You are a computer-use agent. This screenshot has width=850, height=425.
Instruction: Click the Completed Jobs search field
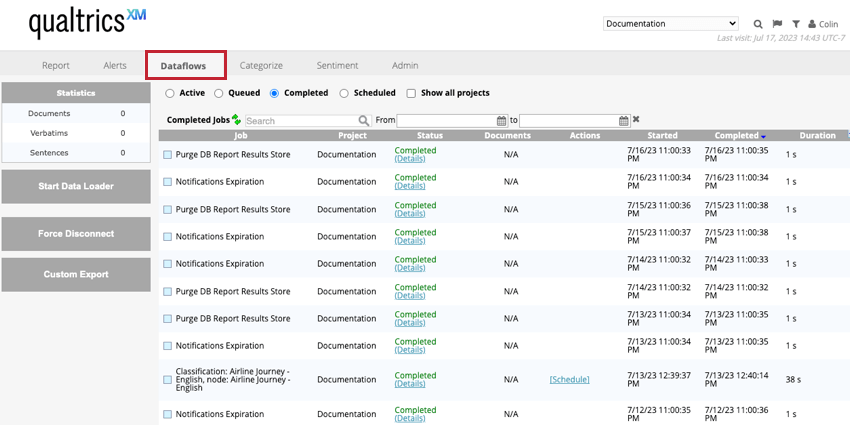[x=300, y=121]
